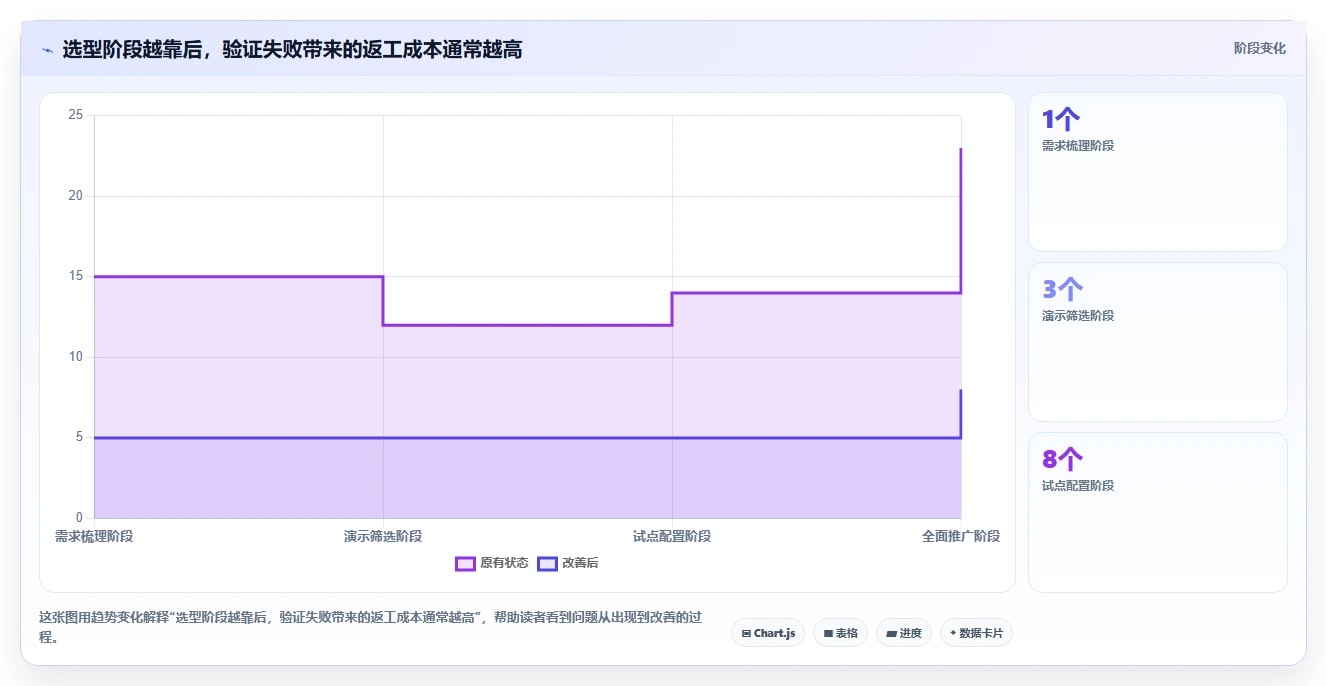Click the lightning icon beside the title
Screen dimensions: 1327x686
pos(47,50)
